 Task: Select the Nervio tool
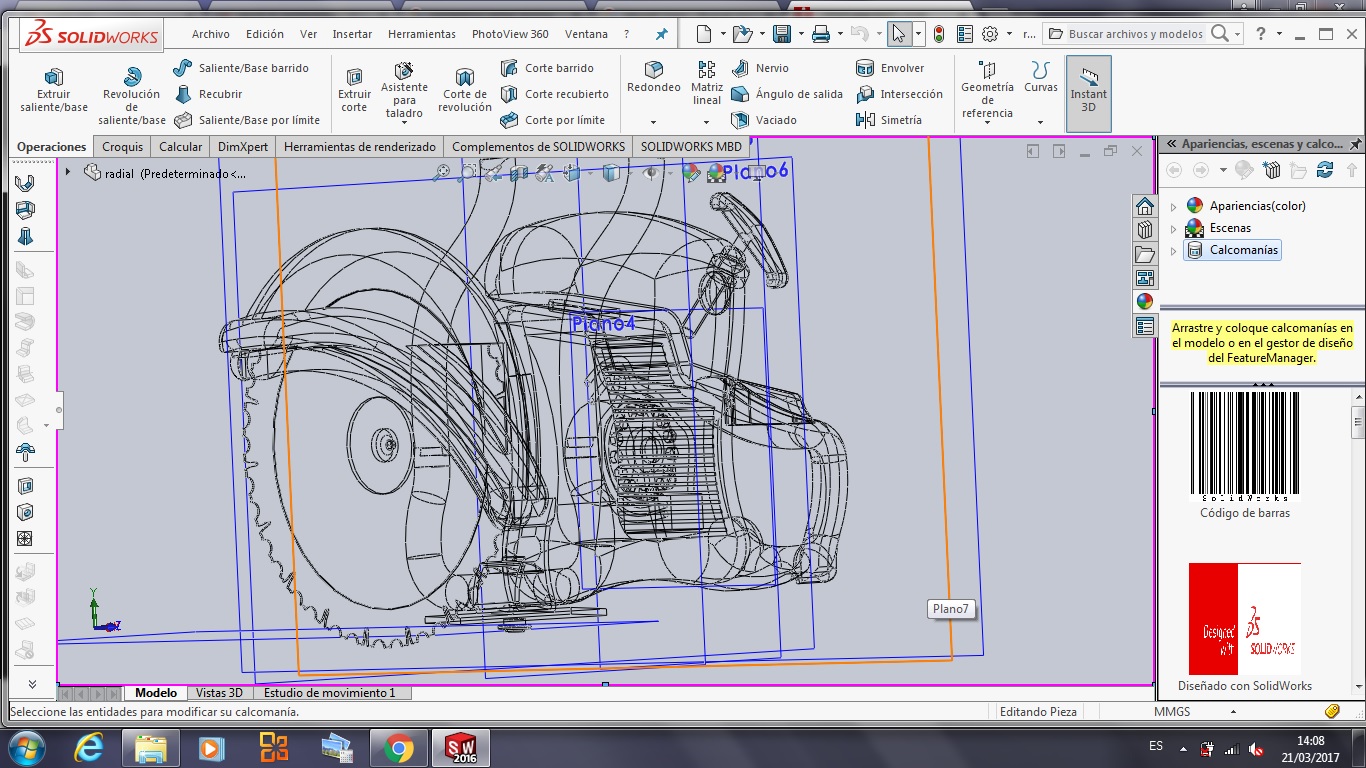(760, 68)
